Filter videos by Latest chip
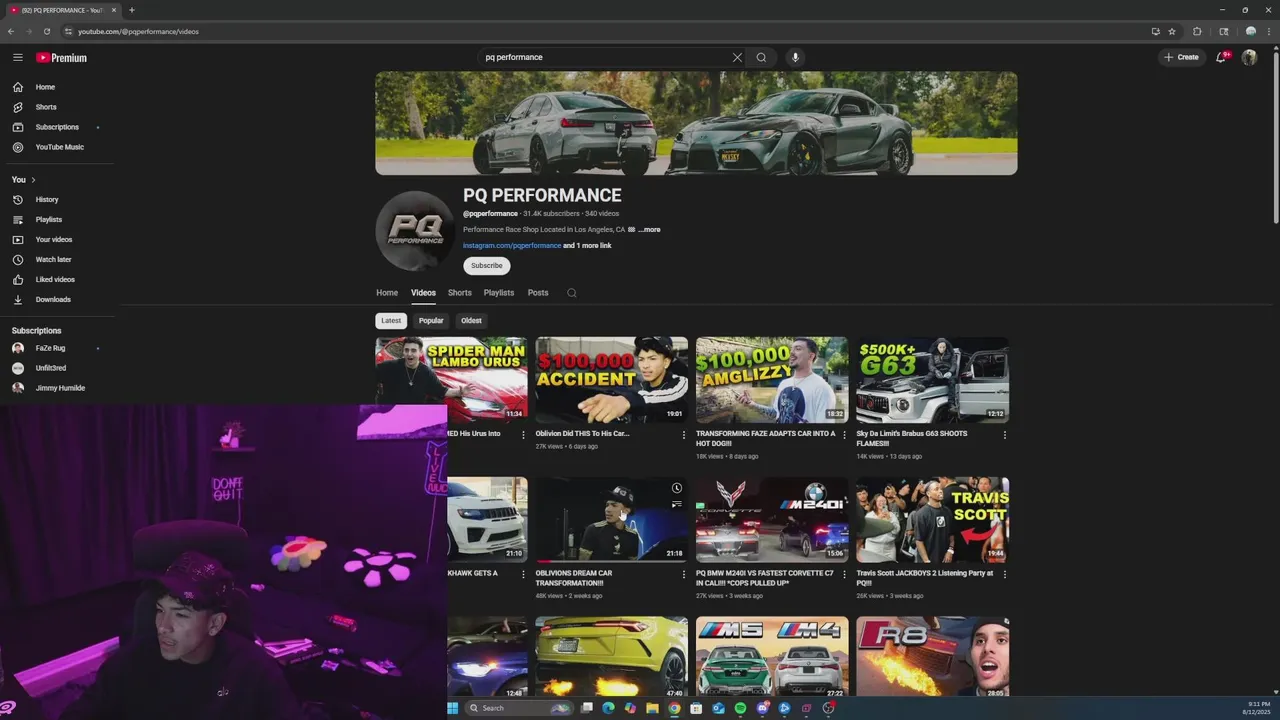This screenshot has width=1280, height=720. click(391, 321)
